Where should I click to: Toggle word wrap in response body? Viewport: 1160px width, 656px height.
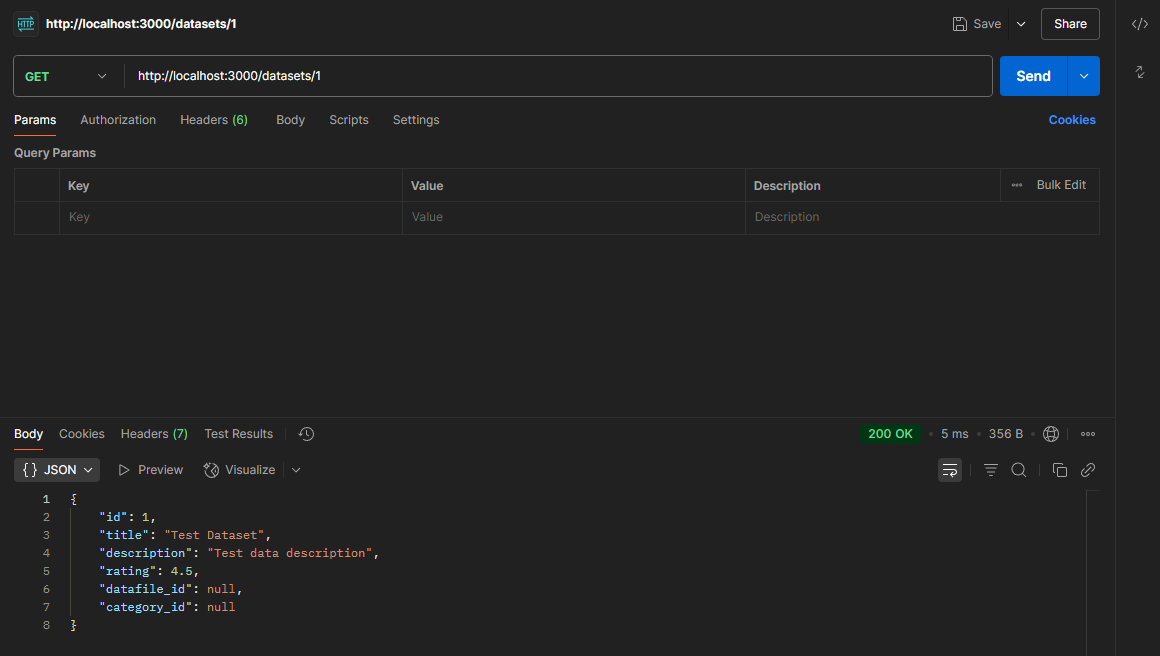tap(950, 470)
